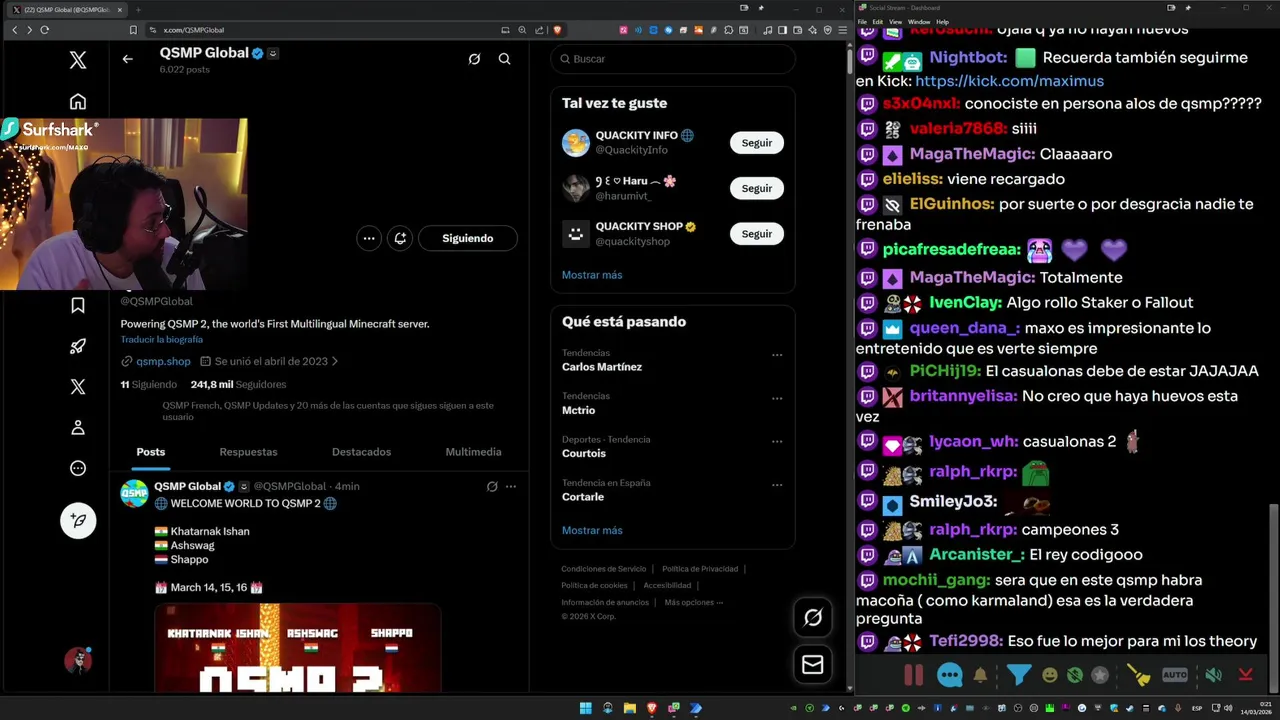The image size is (1280, 720).
Task: Click the blue chat bubble in Social Stream
Action: (x=950, y=675)
